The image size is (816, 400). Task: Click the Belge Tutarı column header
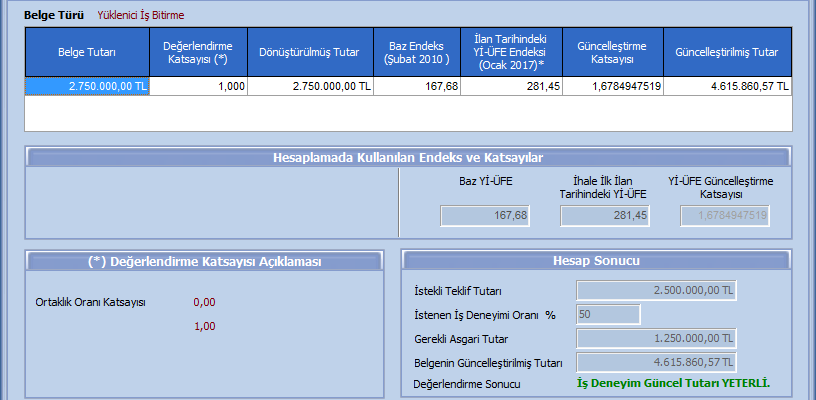(x=87, y=50)
